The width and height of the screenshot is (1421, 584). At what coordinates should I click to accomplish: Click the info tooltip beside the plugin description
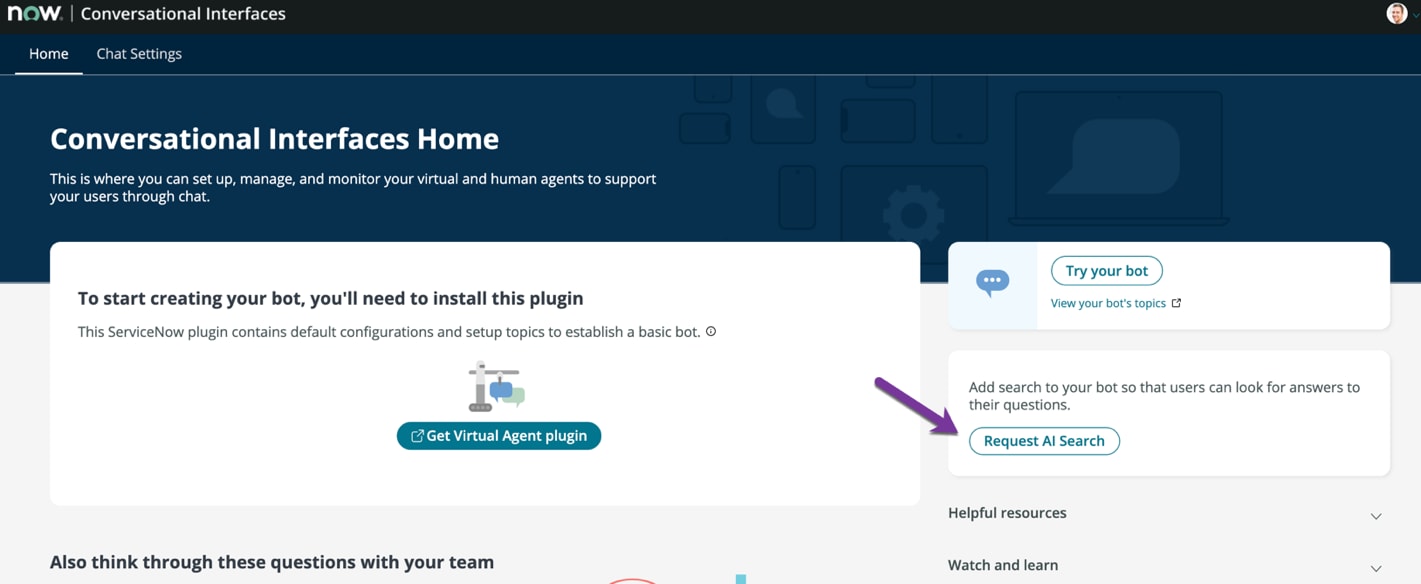coord(711,331)
